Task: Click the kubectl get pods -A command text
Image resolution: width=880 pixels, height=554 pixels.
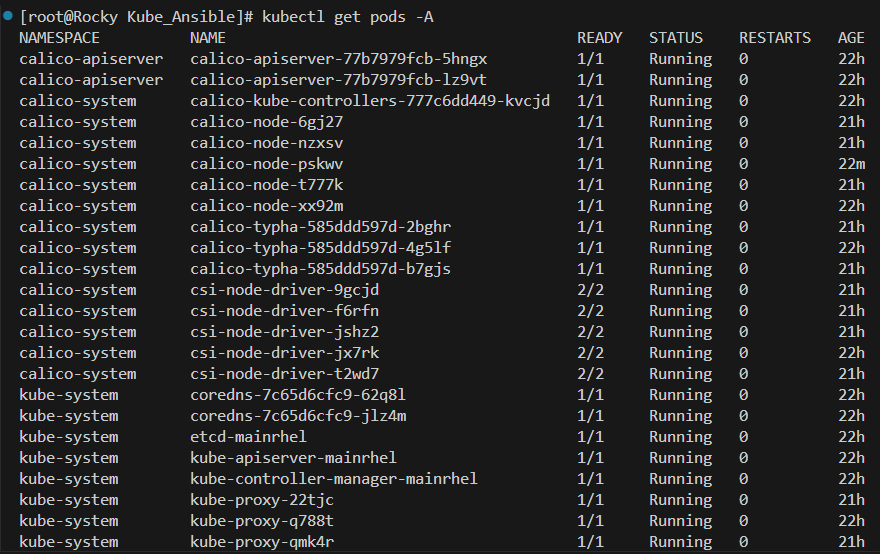Action: tap(348, 17)
